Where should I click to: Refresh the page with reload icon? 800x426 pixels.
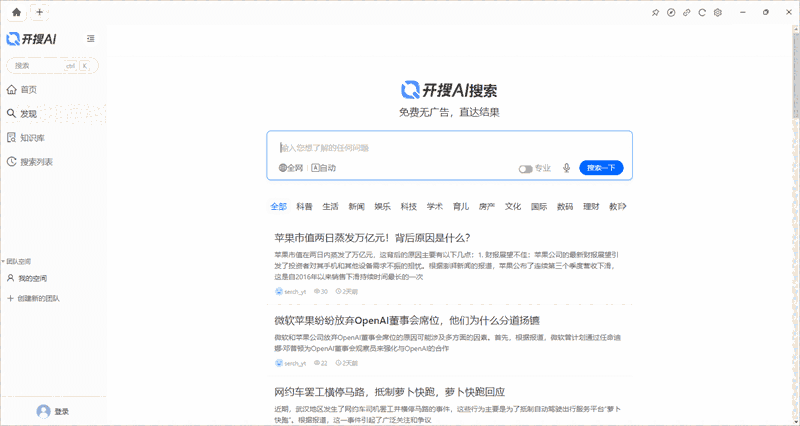coord(702,13)
